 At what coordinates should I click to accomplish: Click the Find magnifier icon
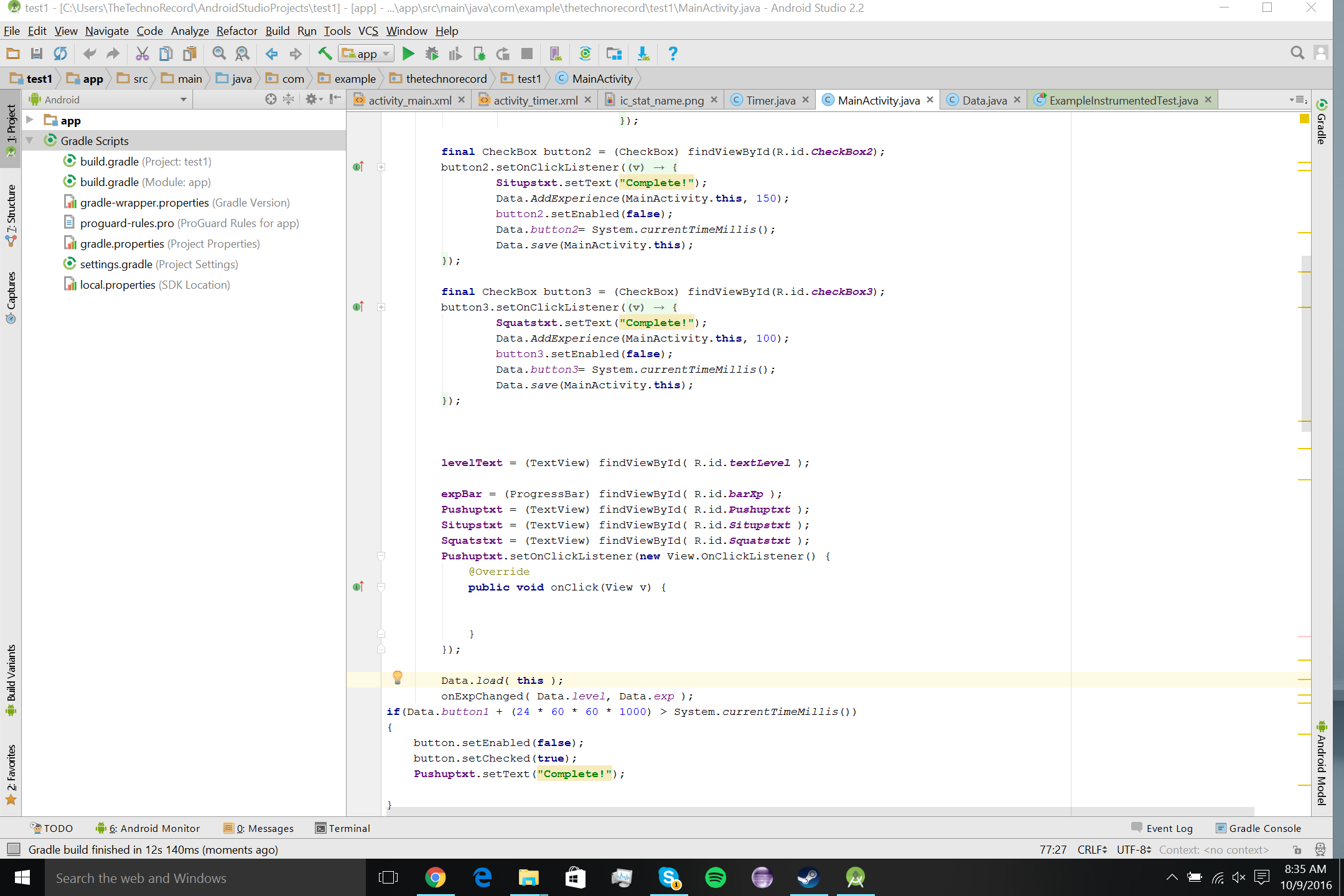(x=219, y=54)
